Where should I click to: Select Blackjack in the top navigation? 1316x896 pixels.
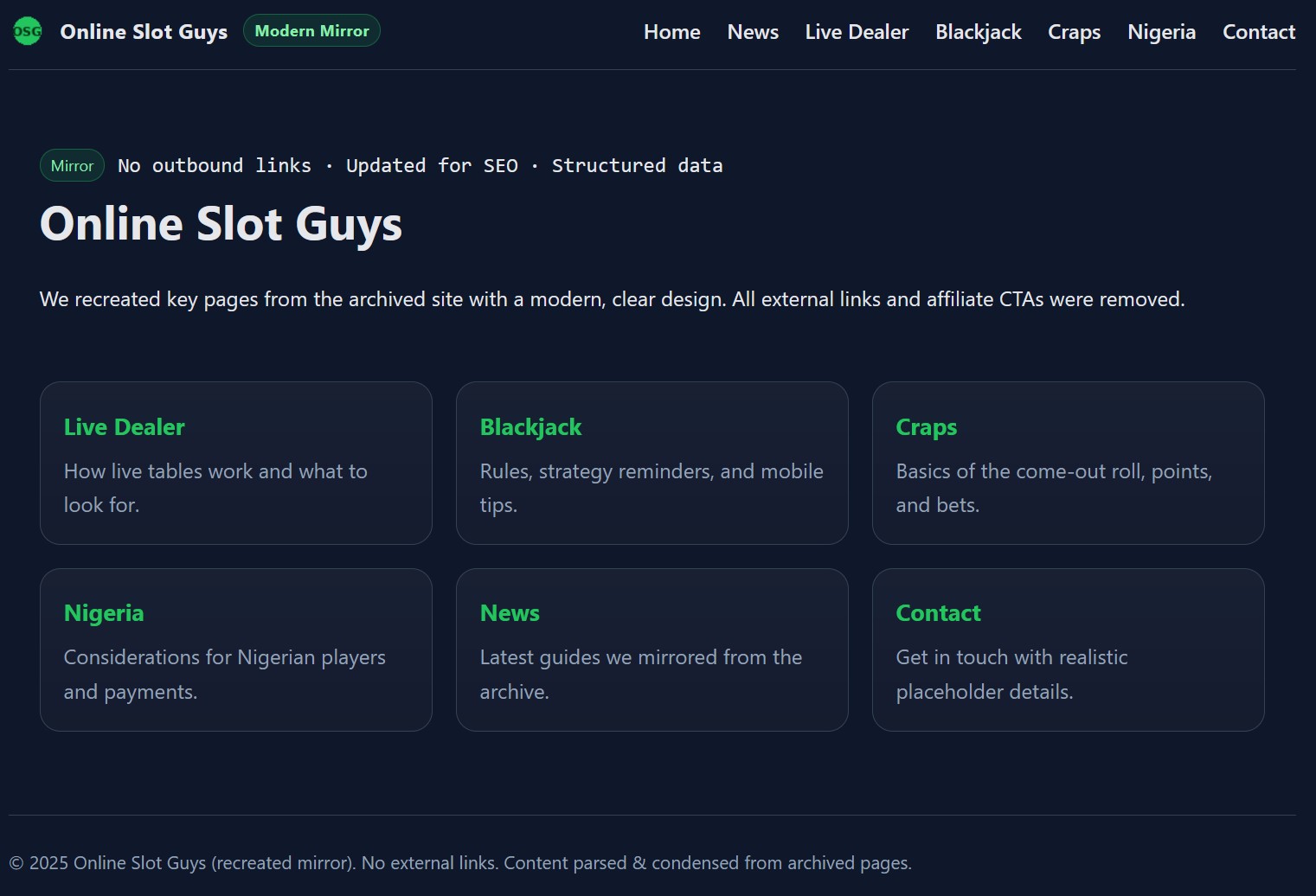click(978, 32)
